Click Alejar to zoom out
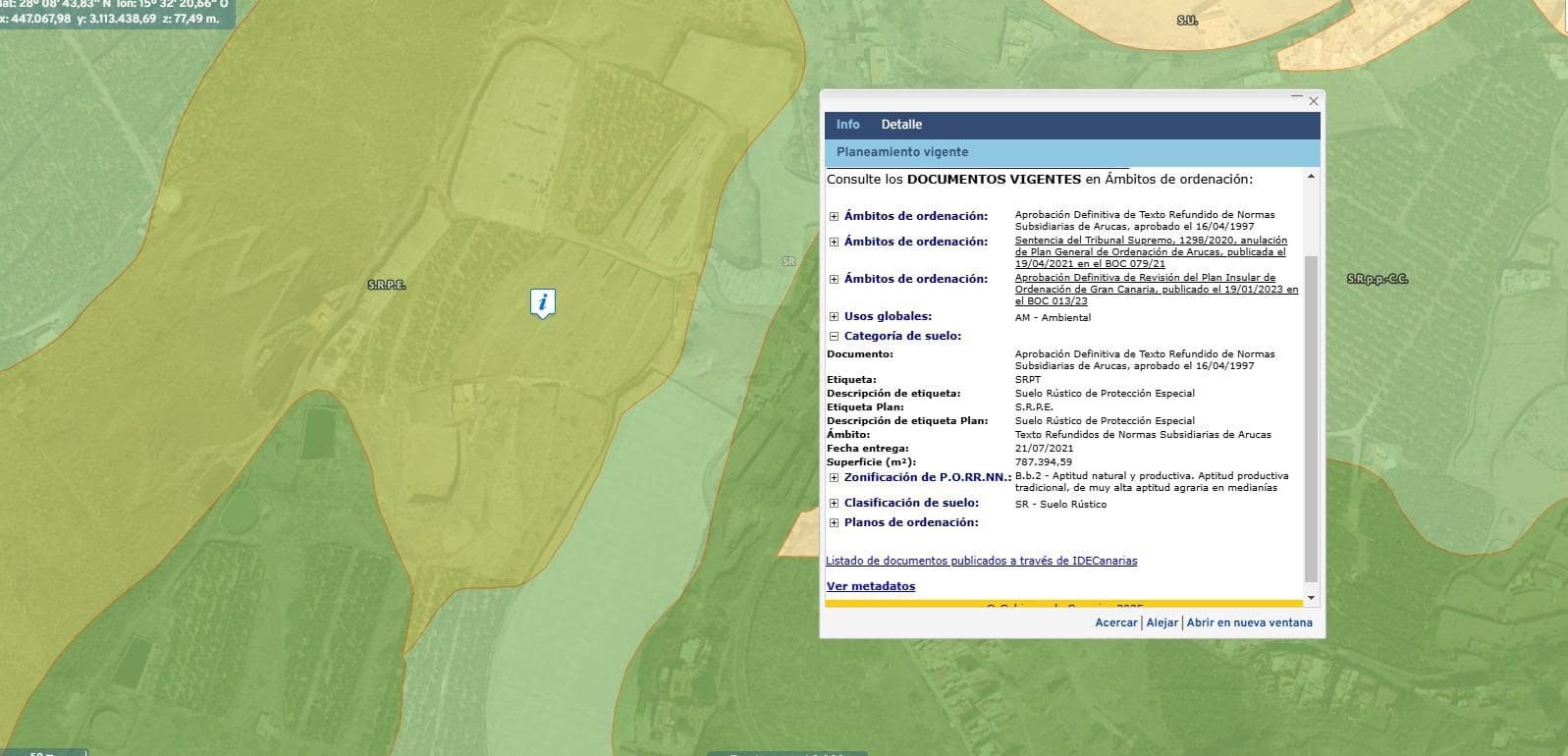This screenshot has width=1568, height=756. click(1162, 622)
